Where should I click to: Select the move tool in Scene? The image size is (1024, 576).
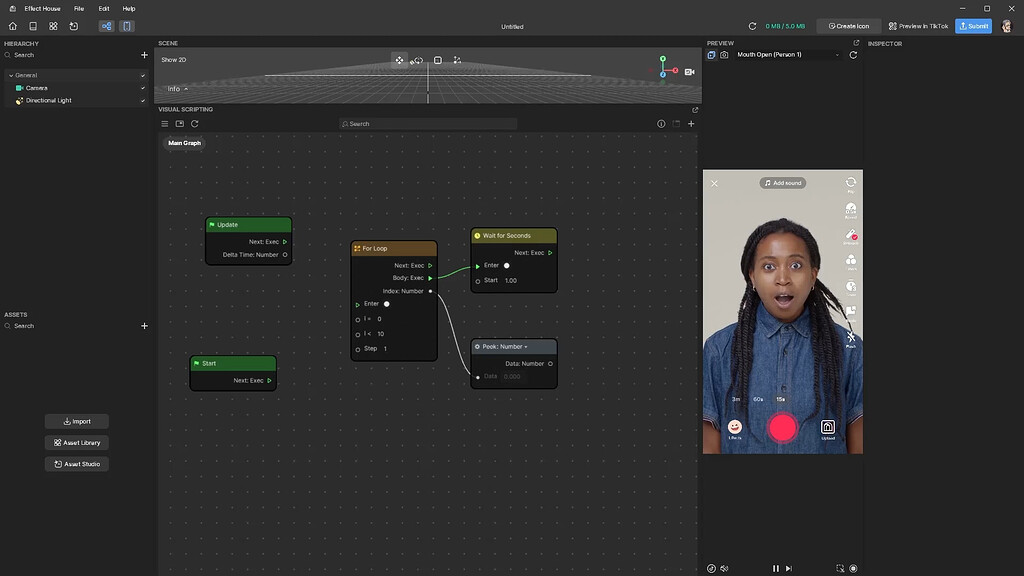coord(399,60)
